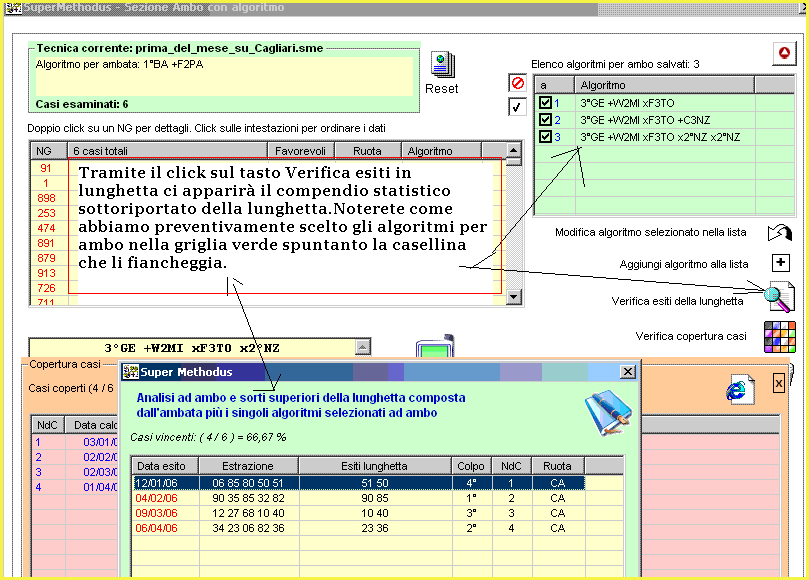Click the Algoritmo header in the saved algorithms list
The height and width of the screenshot is (580, 809).
point(665,85)
